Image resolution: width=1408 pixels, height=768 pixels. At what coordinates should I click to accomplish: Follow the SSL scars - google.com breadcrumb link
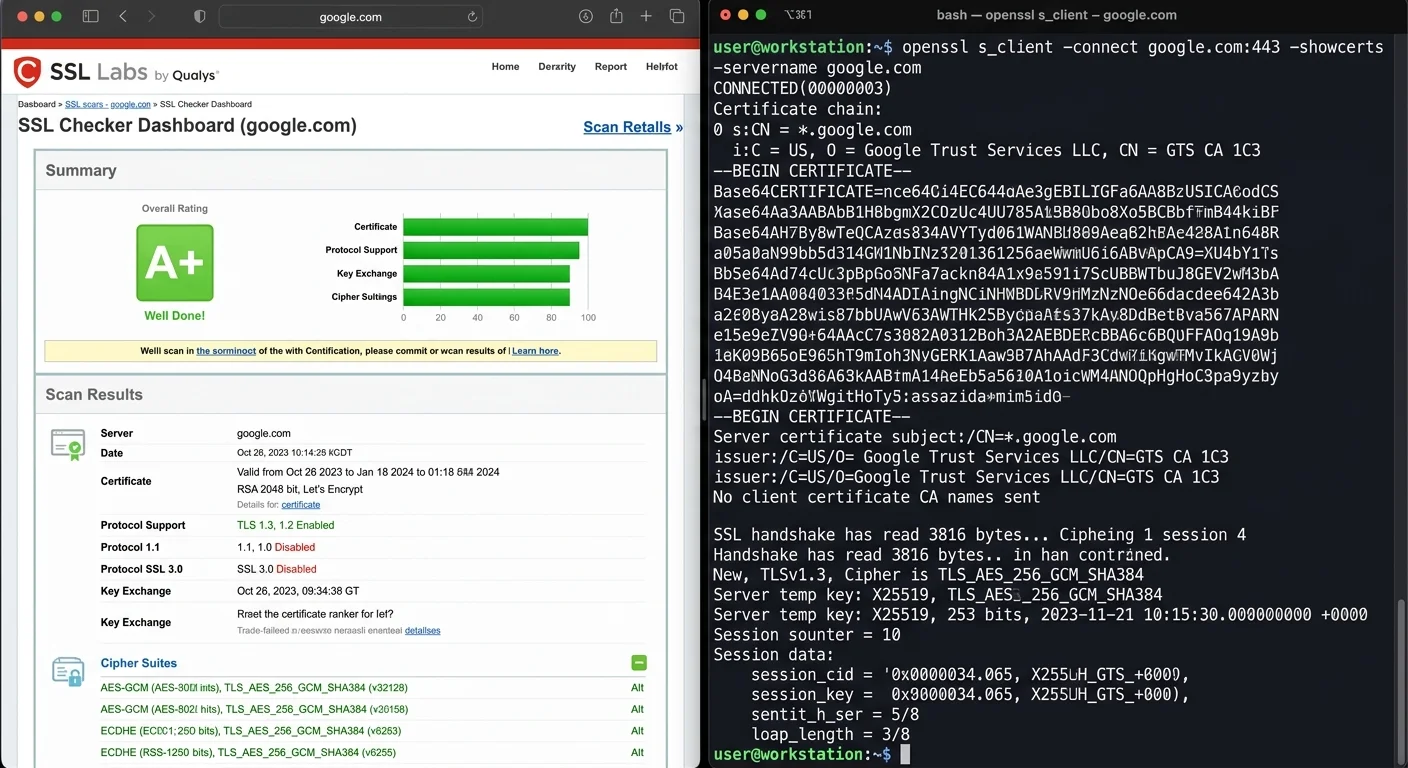(x=108, y=104)
